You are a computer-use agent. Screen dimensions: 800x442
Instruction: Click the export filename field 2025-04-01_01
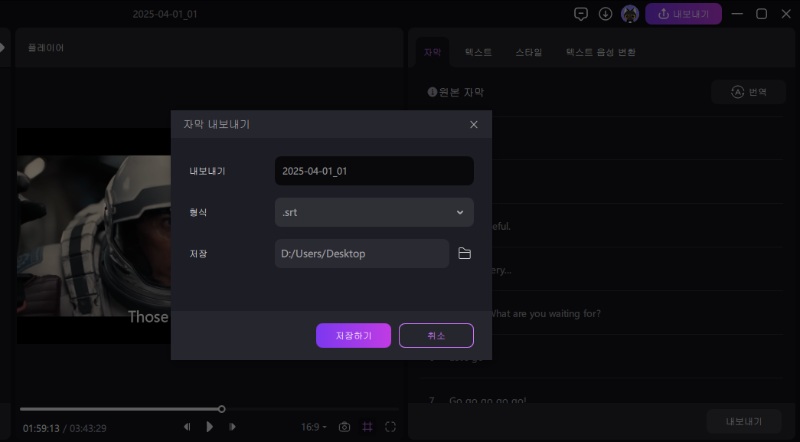click(374, 171)
